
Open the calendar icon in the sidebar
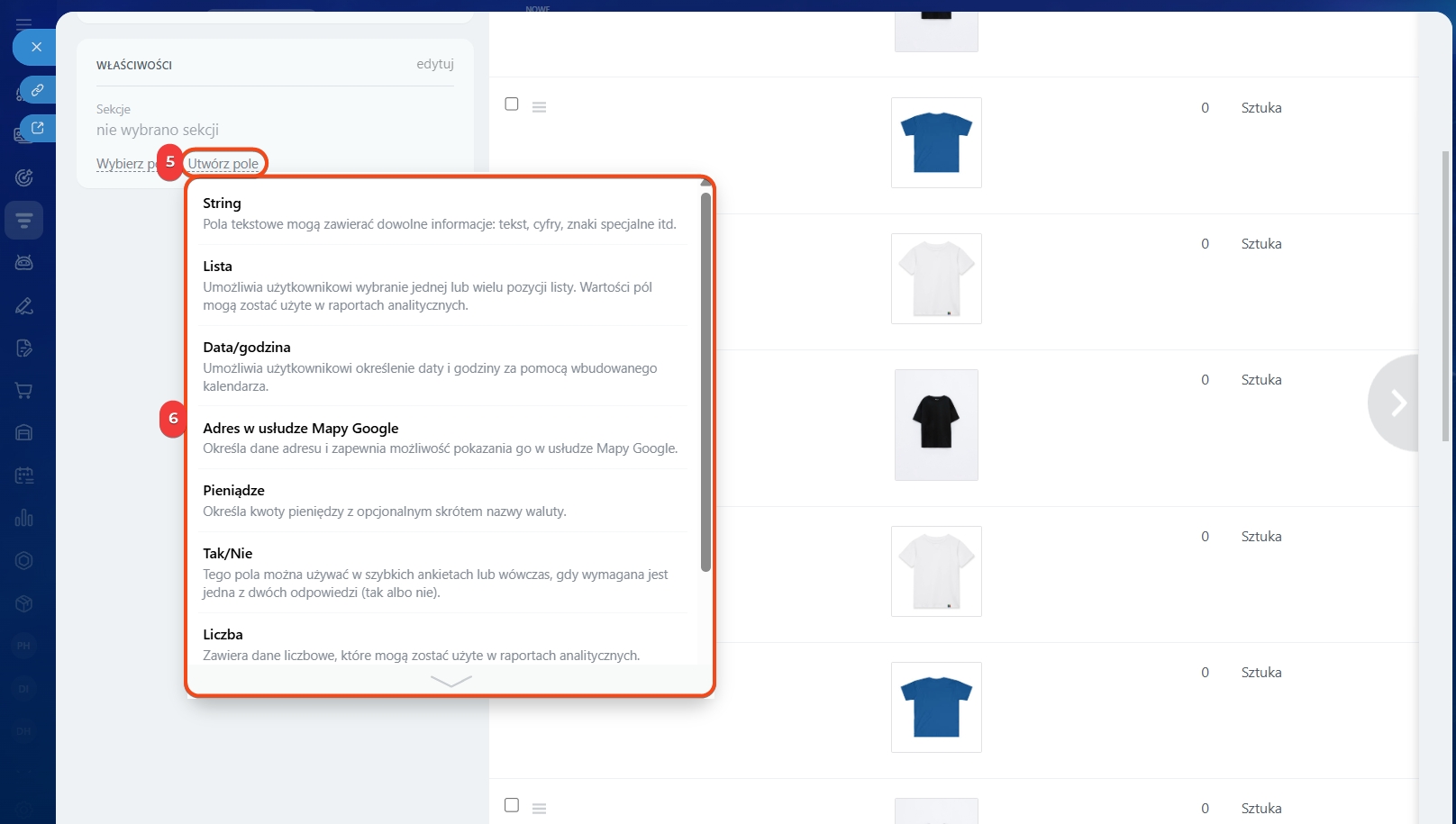pyautogui.click(x=24, y=475)
